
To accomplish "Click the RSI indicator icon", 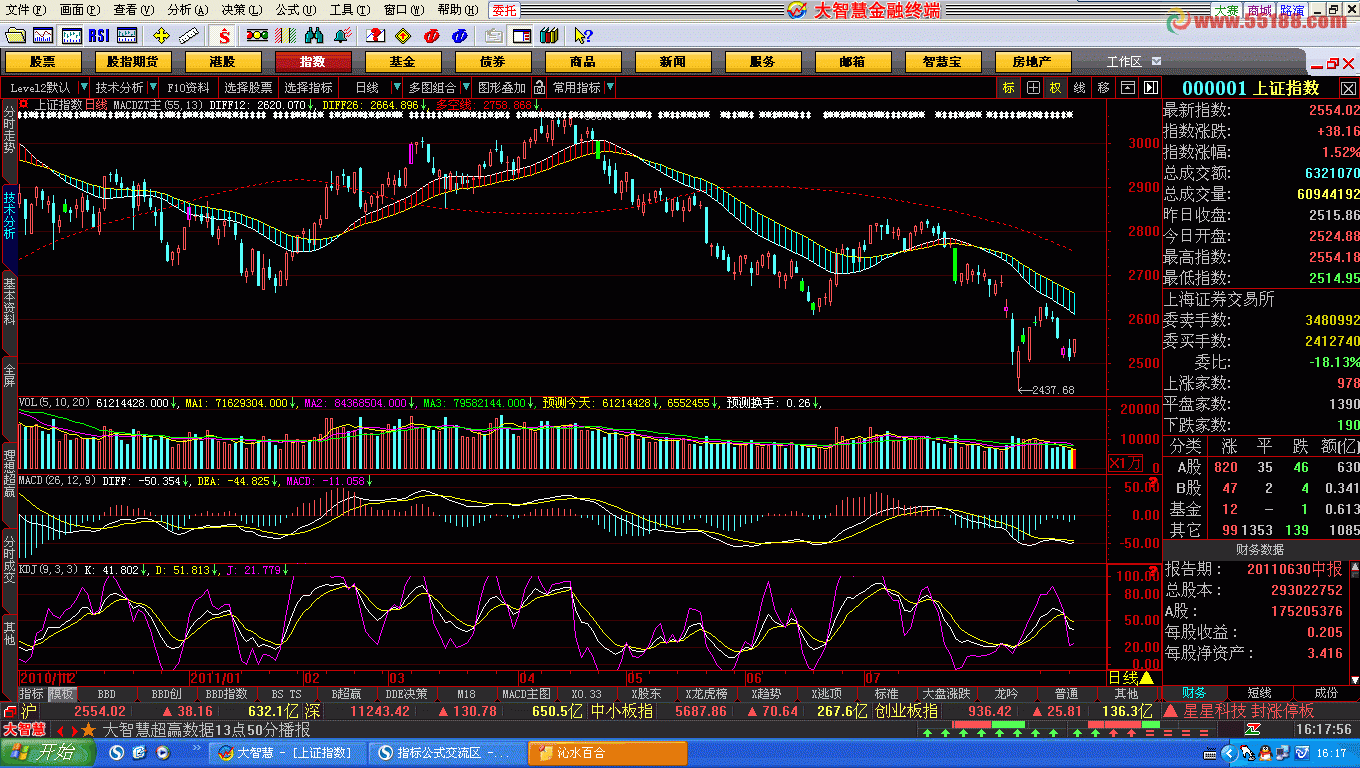I will [x=99, y=36].
